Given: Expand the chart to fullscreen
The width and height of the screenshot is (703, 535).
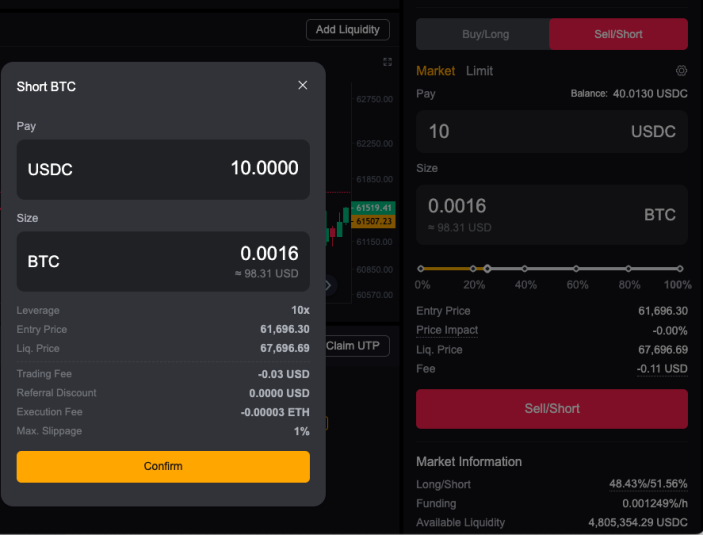Looking at the screenshot, I should [x=387, y=62].
